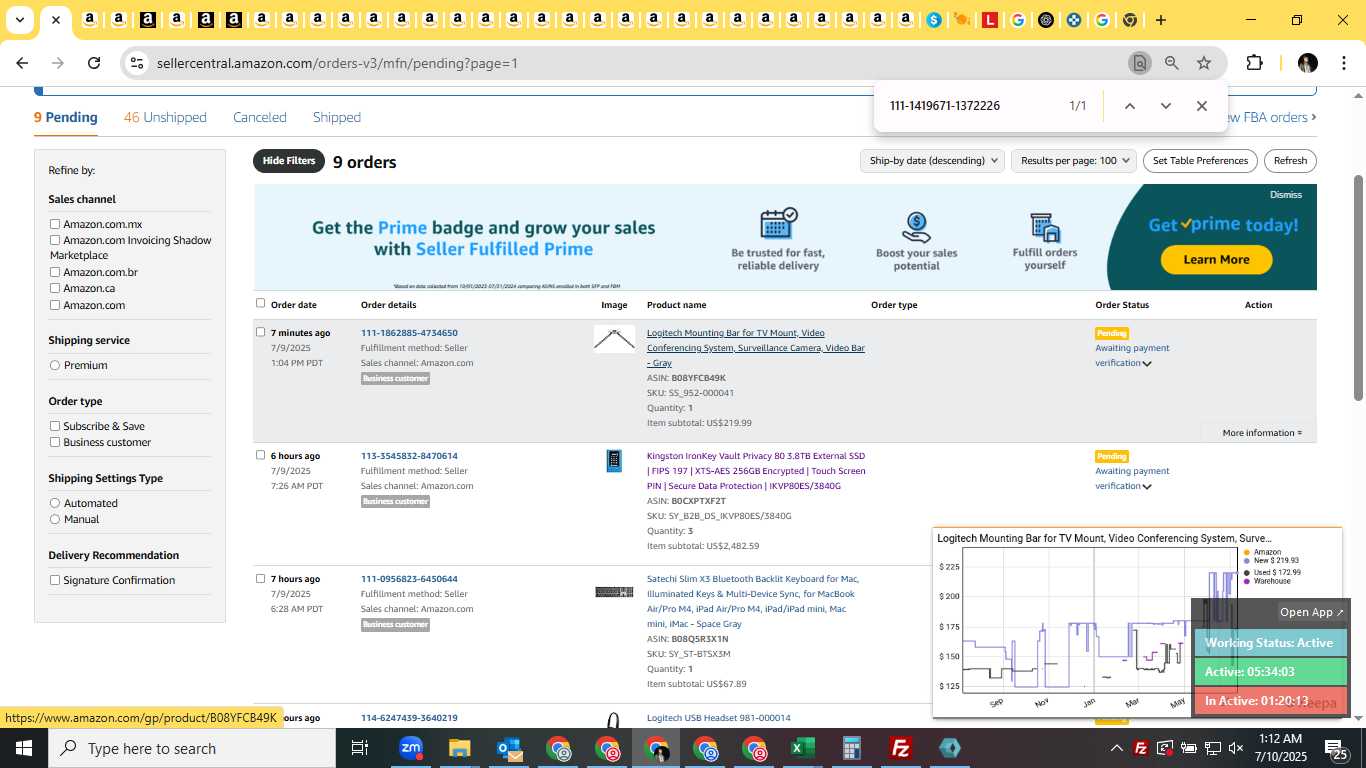Open Windows Start menu
Image resolution: width=1366 pixels, height=768 pixels.
pos(24,748)
